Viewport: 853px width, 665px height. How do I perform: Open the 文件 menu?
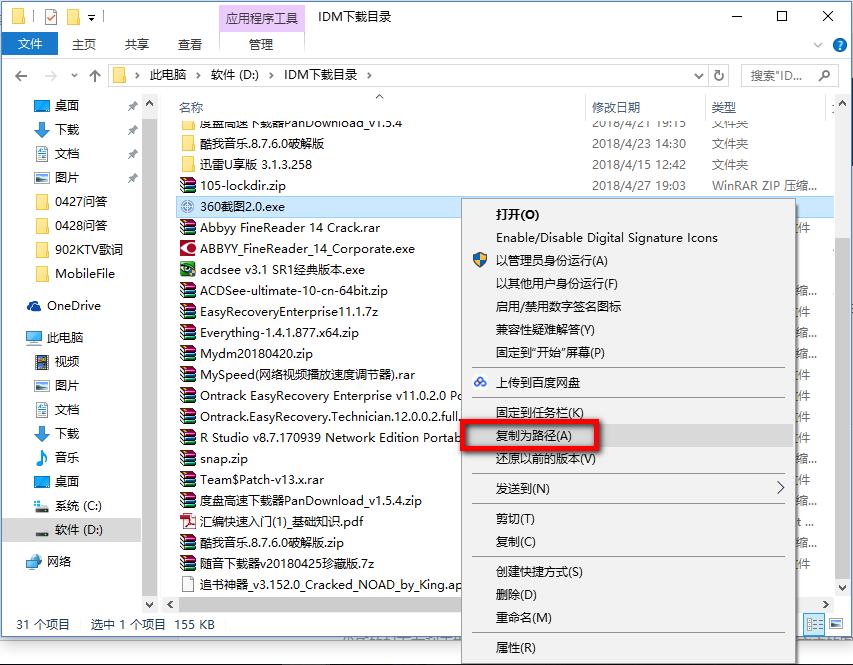click(x=29, y=44)
